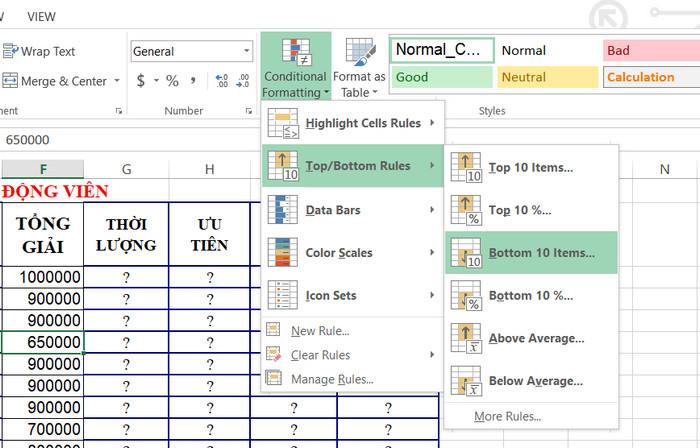This screenshot has height=448, width=700.
Task: Open Number group dialog launcher
Action: pos(248,111)
